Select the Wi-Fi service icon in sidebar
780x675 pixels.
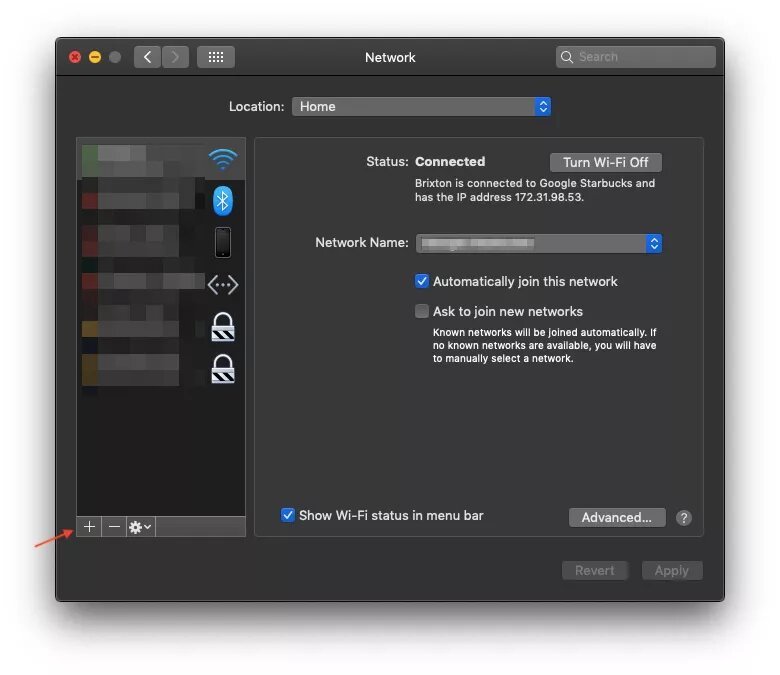pyautogui.click(x=222, y=159)
